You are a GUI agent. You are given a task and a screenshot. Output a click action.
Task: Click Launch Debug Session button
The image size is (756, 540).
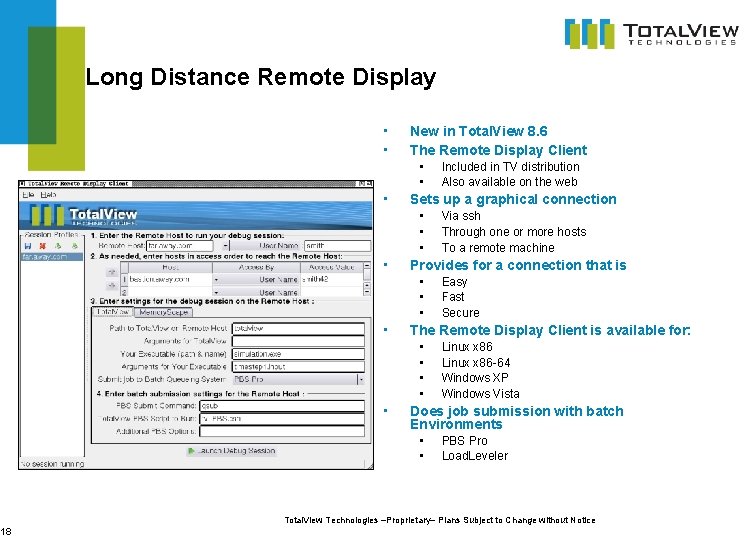(231, 451)
